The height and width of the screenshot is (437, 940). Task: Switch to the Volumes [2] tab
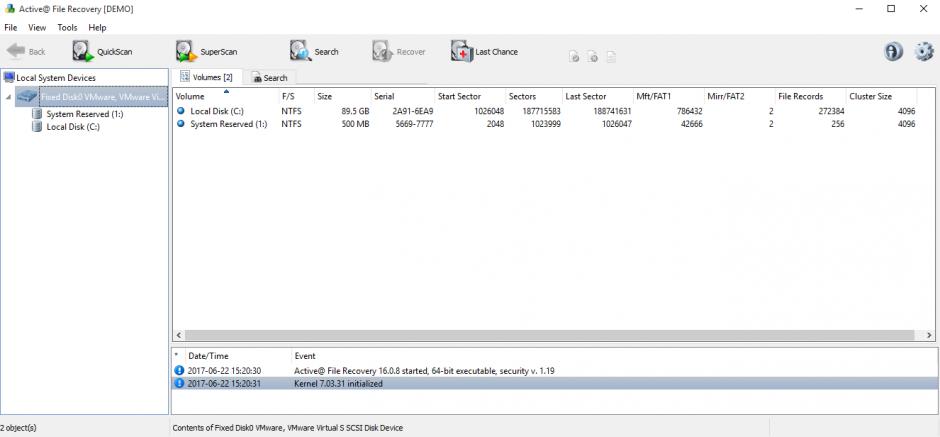point(207,77)
